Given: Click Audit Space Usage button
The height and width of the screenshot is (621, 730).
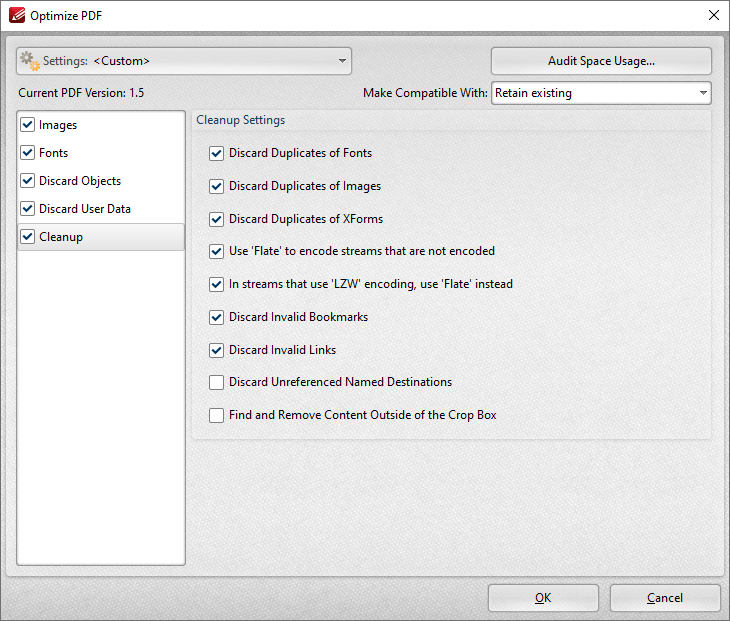Looking at the screenshot, I should pyautogui.click(x=601, y=61).
